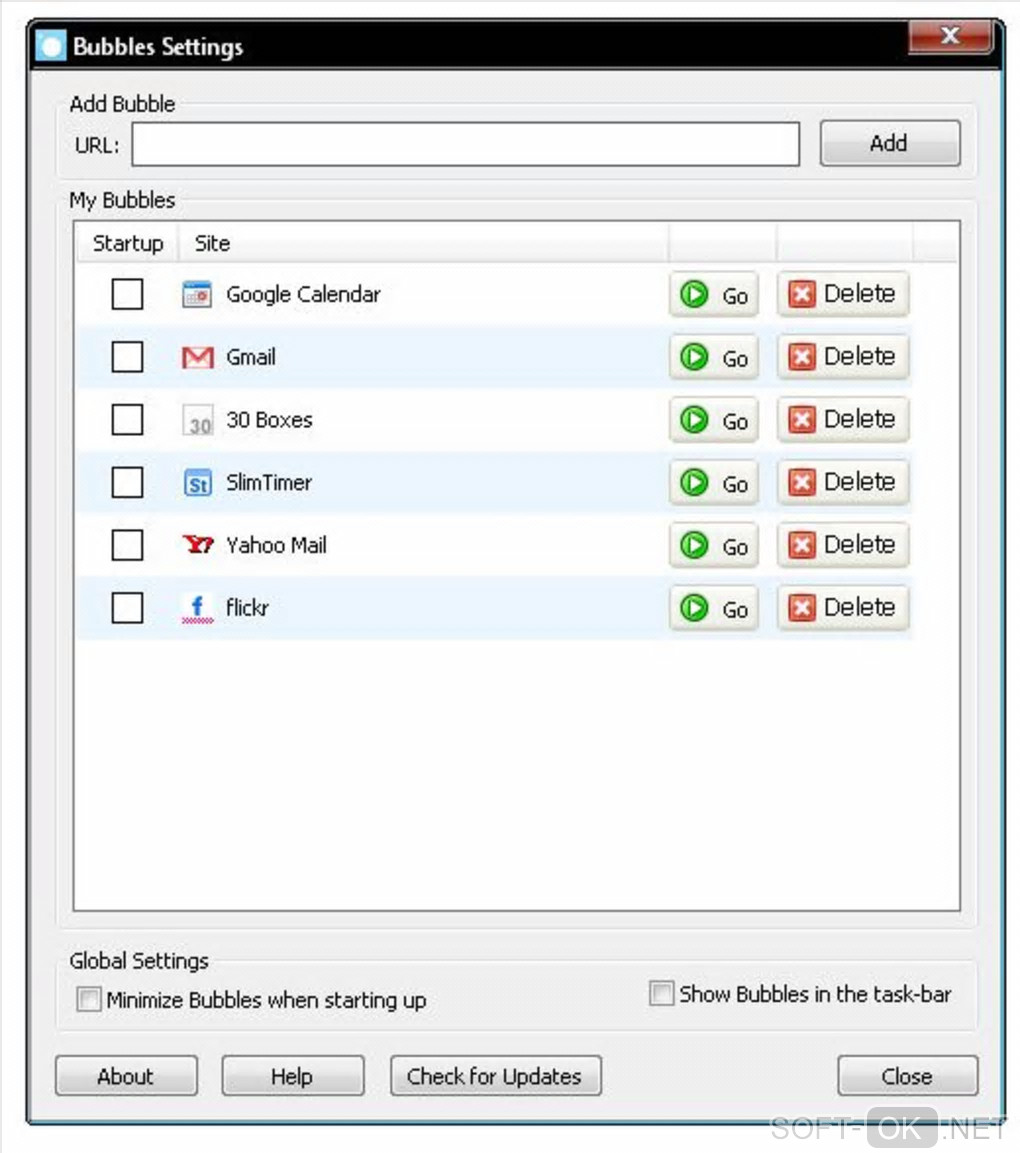Image resolution: width=1020 pixels, height=1153 pixels.
Task: Click the Add button
Action: pos(890,143)
